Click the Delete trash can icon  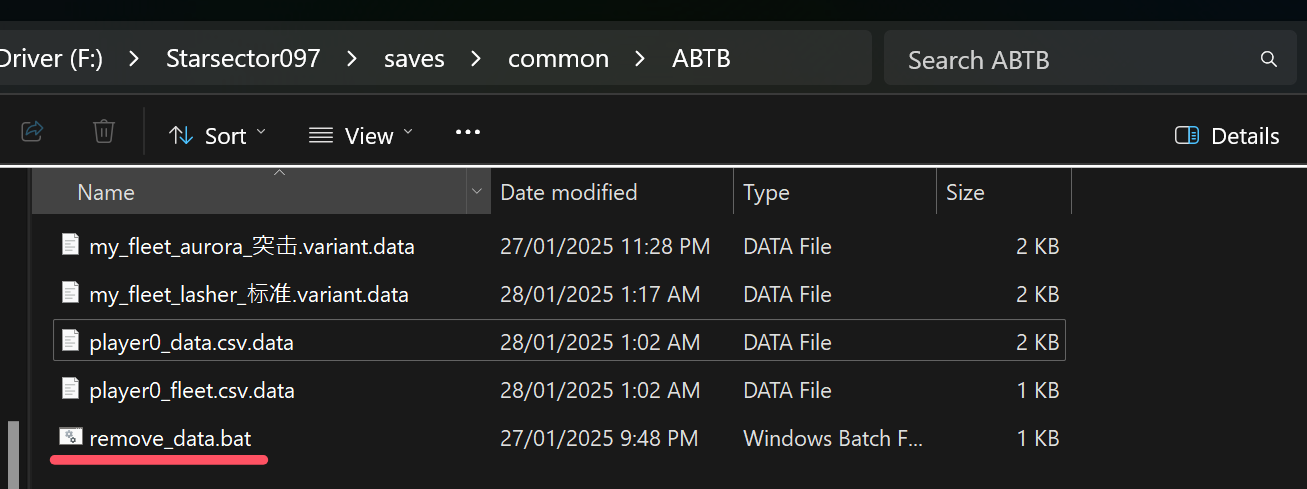pyautogui.click(x=104, y=131)
